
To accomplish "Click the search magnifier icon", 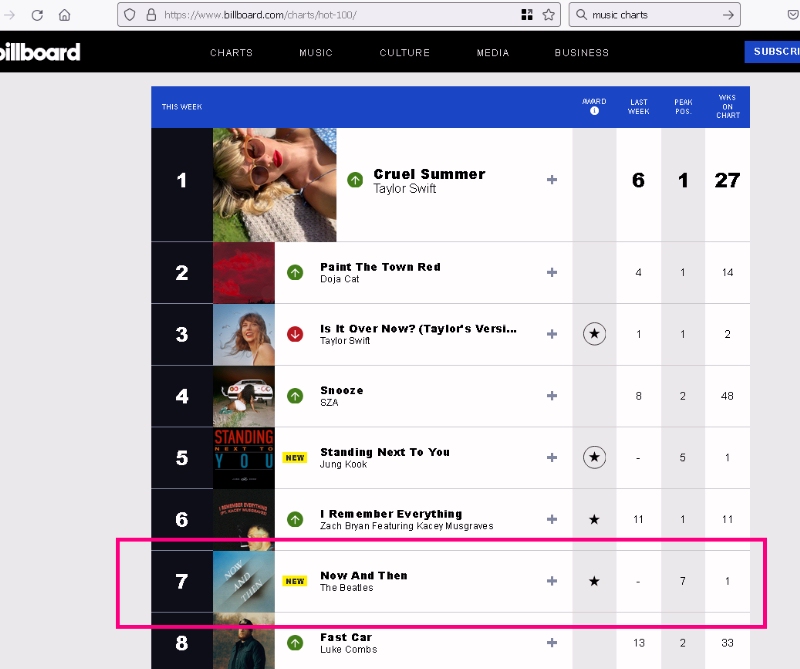I will (581, 15).
